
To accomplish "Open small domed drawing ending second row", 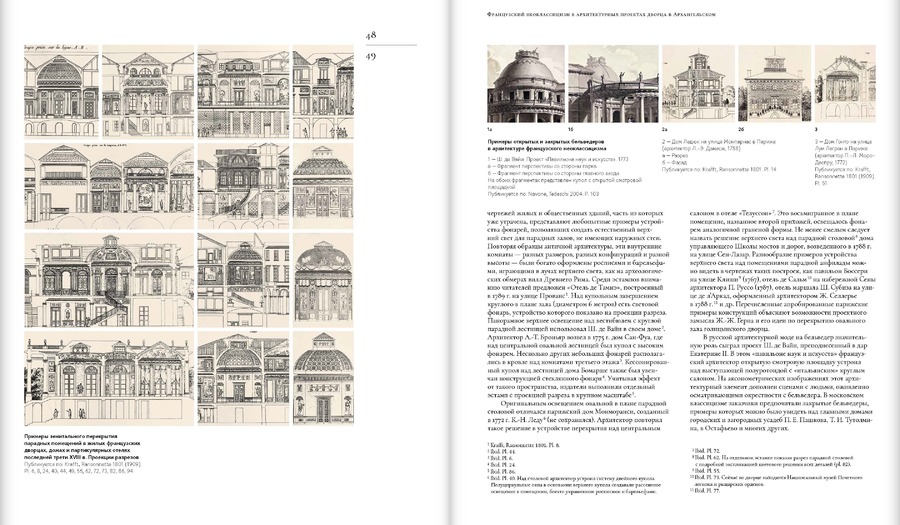I will [323, 184].
